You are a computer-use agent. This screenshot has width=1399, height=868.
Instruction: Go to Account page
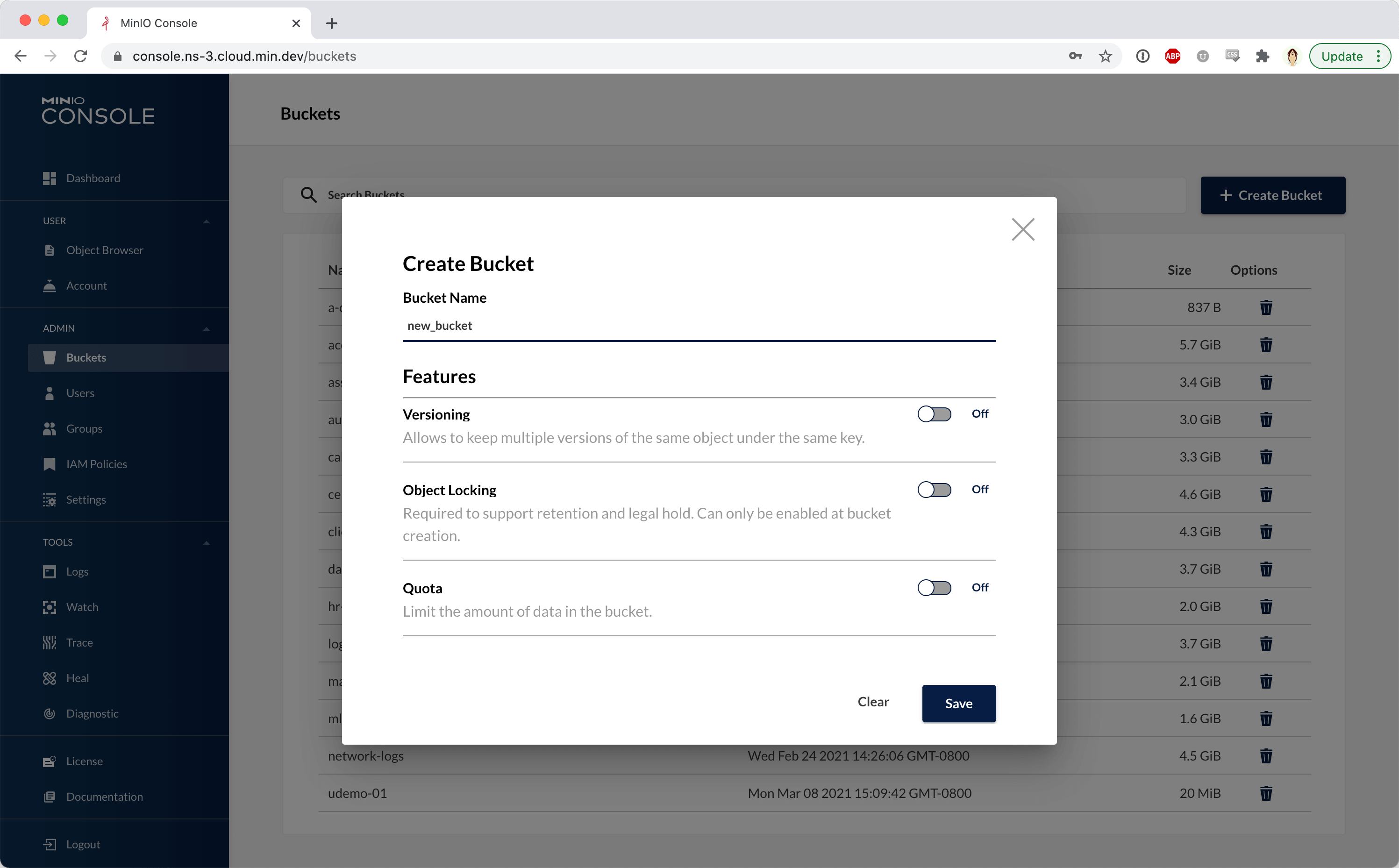(86, 285)
